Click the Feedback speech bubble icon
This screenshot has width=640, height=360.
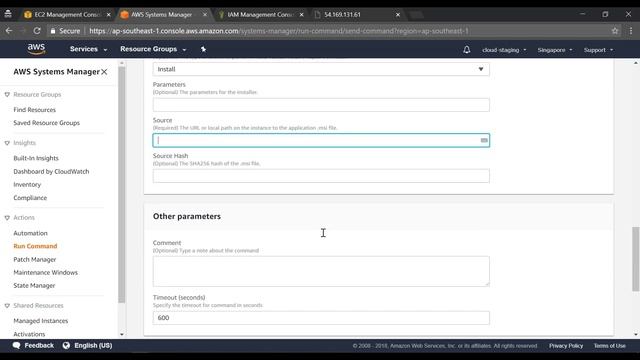tap(16, 345)
